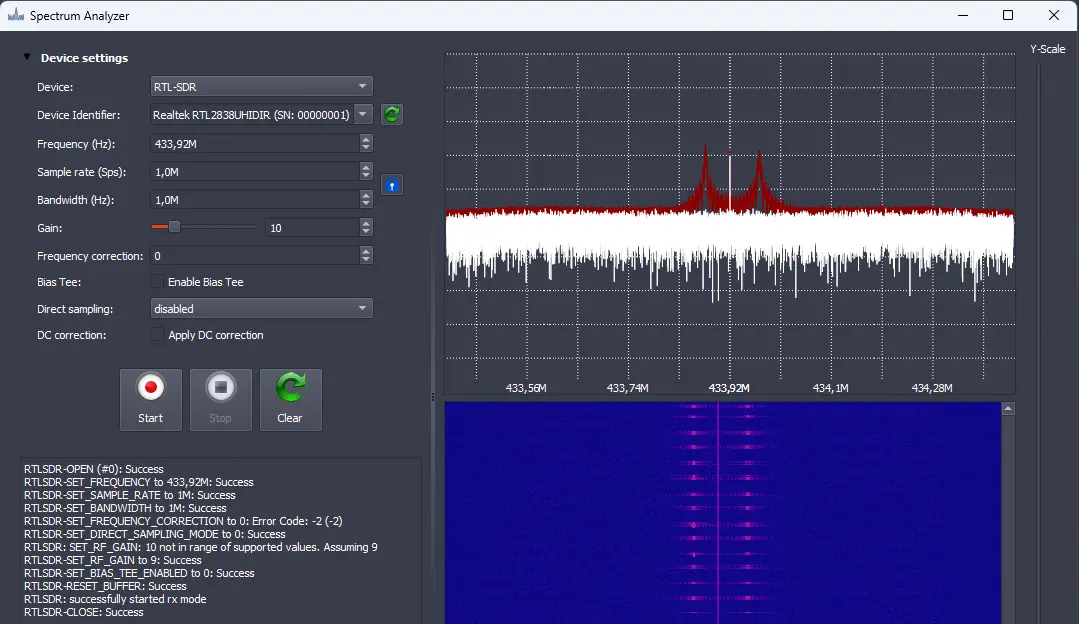Click the Spectrum Analyzer title bar icon
This screenshot has height=624, width=1079.
(15, 16)
